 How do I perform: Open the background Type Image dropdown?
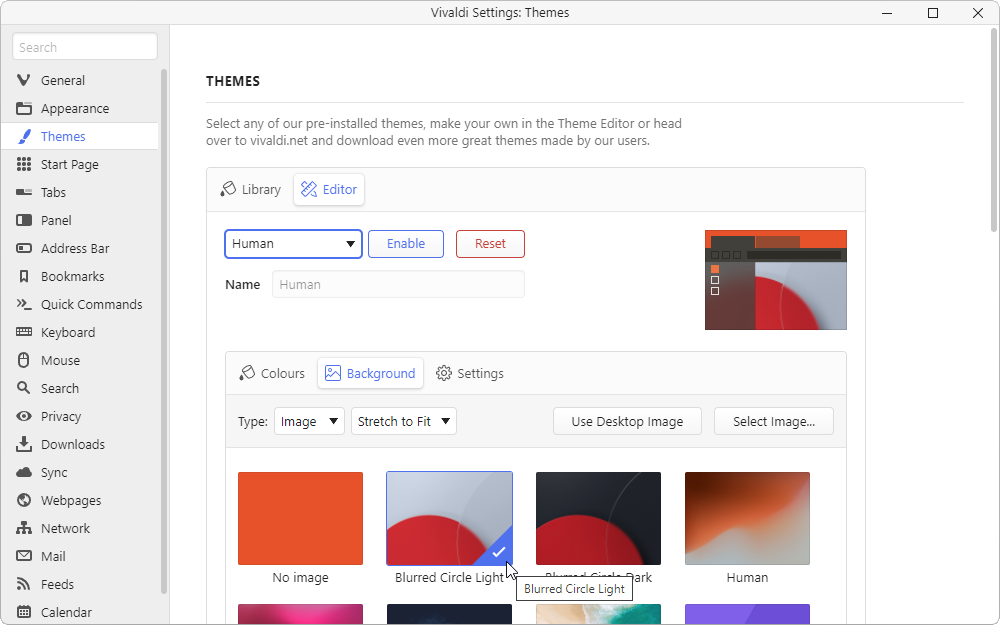click(309, 421)
